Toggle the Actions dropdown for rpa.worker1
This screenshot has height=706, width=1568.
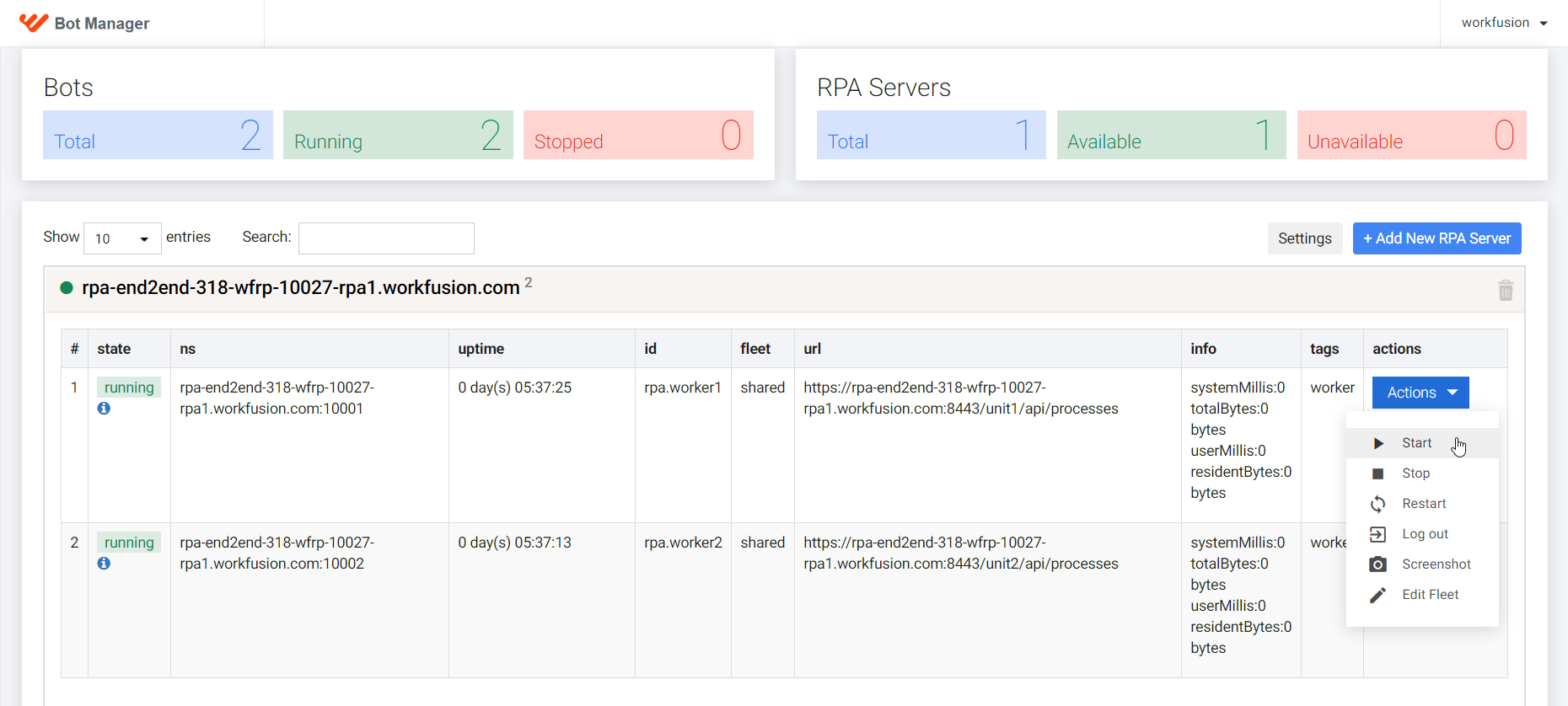(1420, 393)
